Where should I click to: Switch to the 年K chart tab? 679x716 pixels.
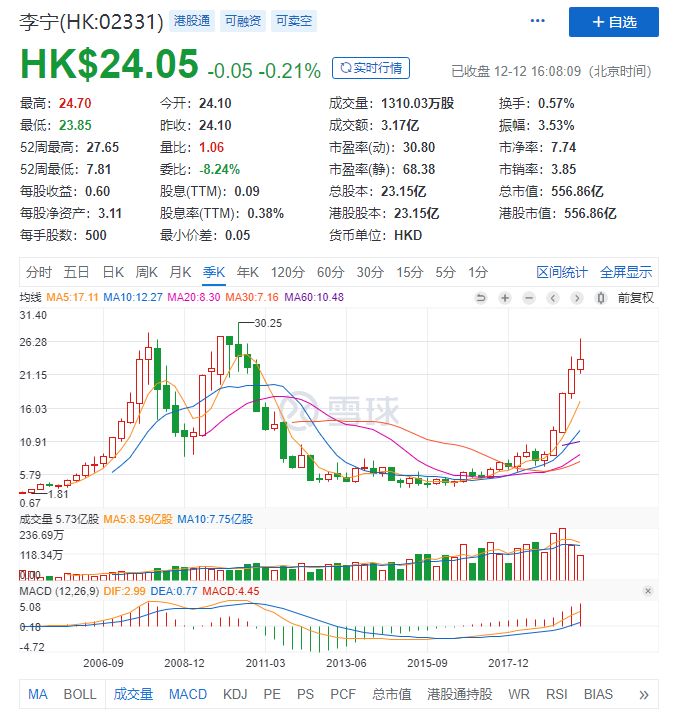[x=247, y=272]
